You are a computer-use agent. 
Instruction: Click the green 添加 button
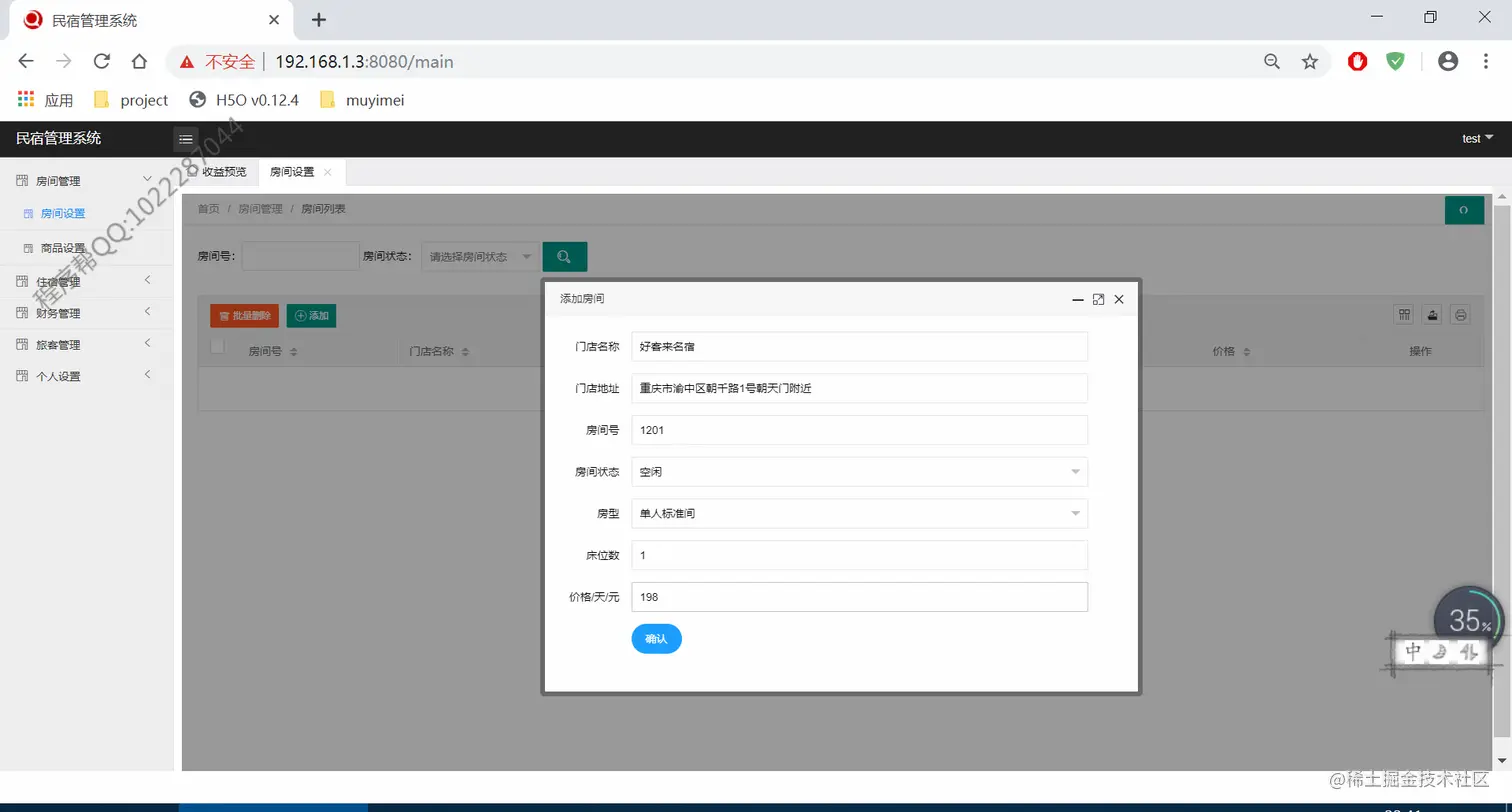coord(311,316)
